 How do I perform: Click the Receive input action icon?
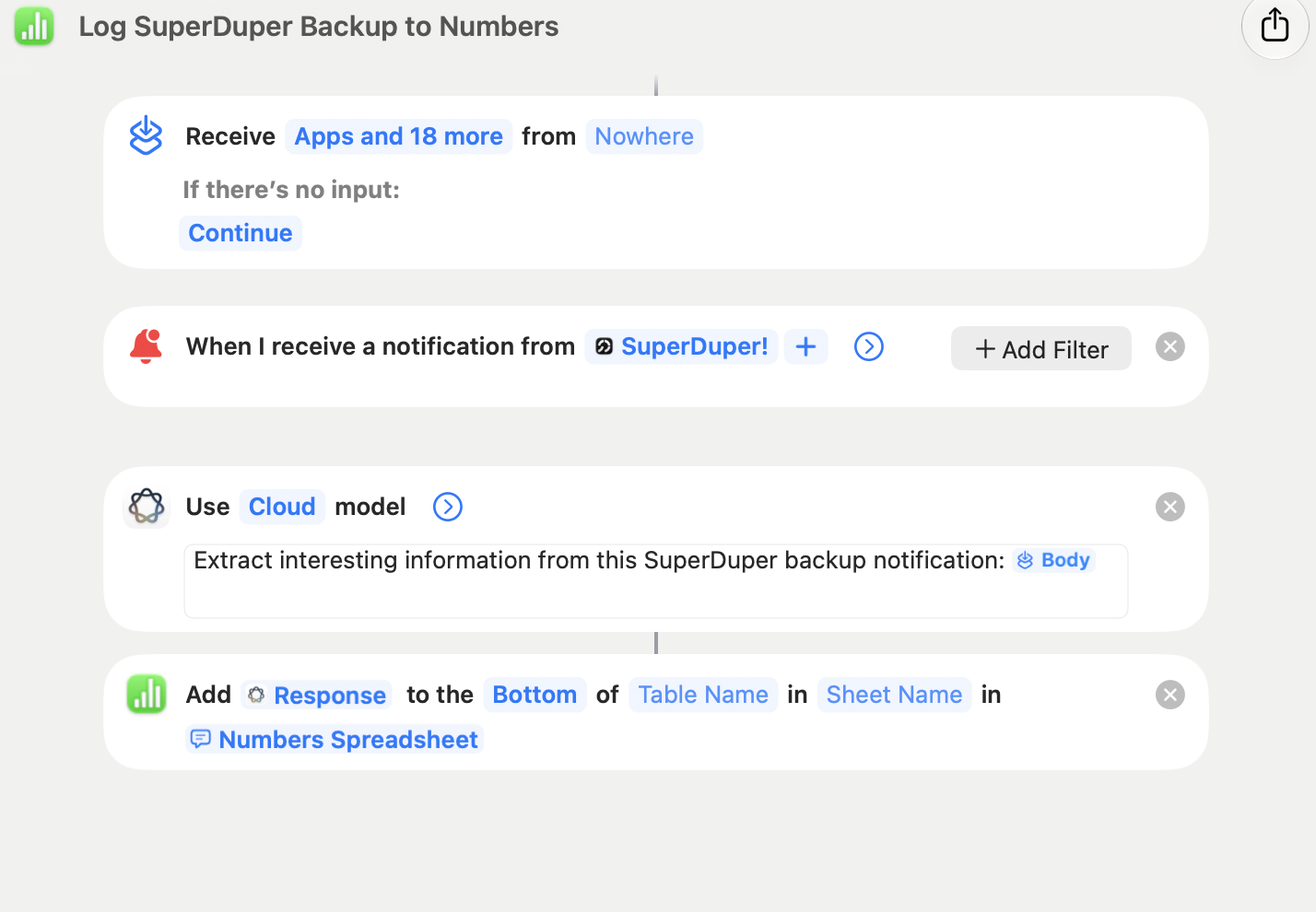(x=146, y=135)
